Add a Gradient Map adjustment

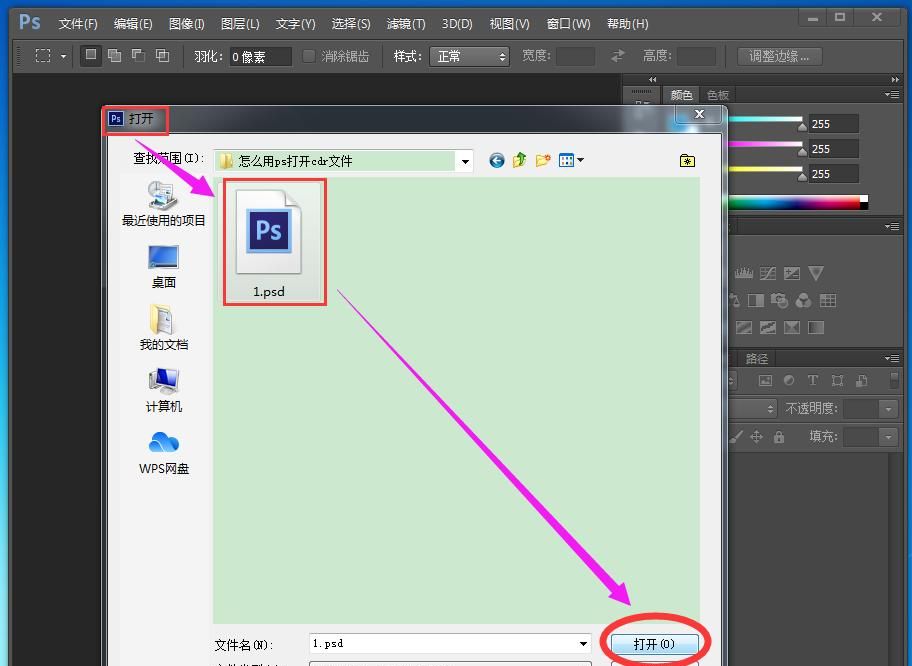click(816, 327)
